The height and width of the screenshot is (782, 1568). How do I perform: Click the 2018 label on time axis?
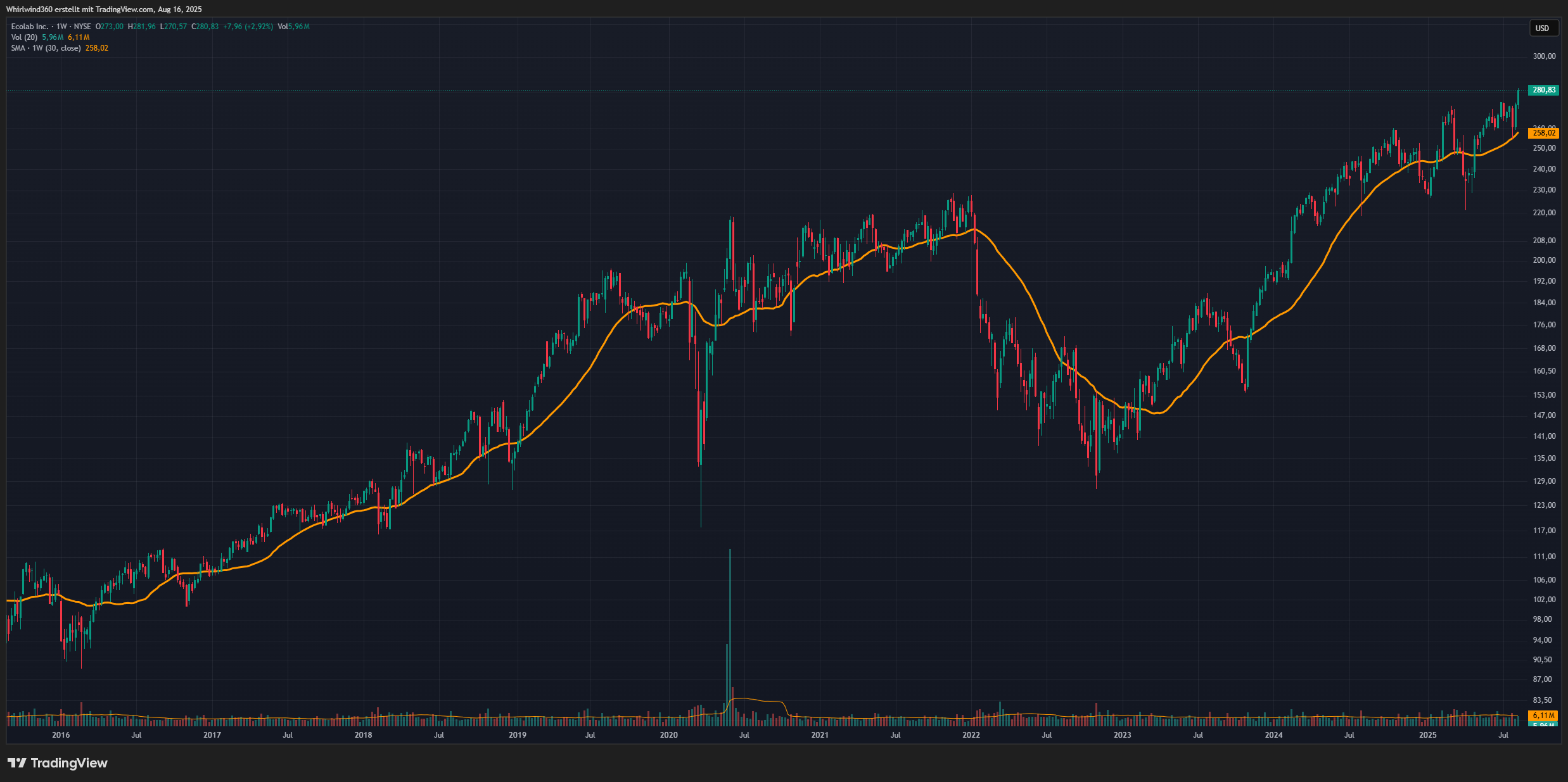click(363, 735)
